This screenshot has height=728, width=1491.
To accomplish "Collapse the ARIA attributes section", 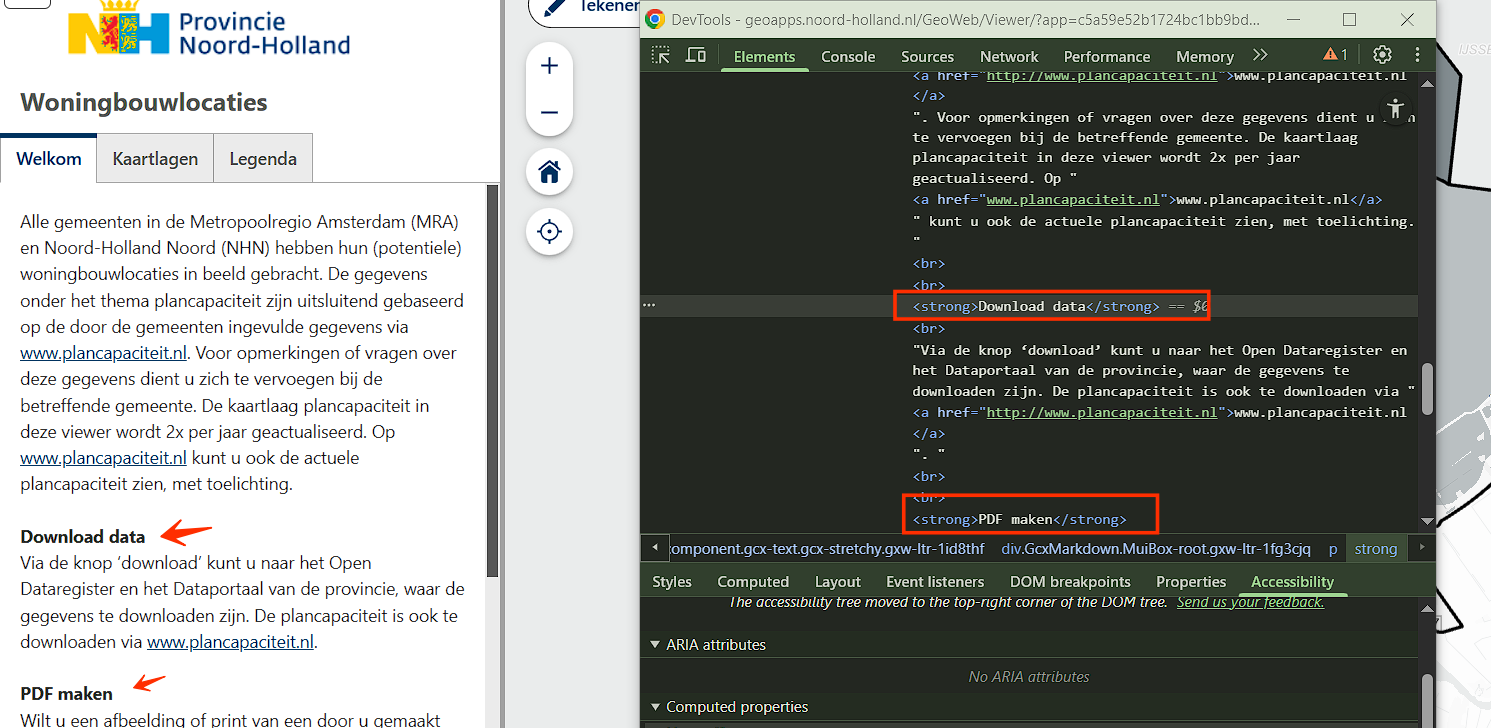I will click(x=656, y=645).
